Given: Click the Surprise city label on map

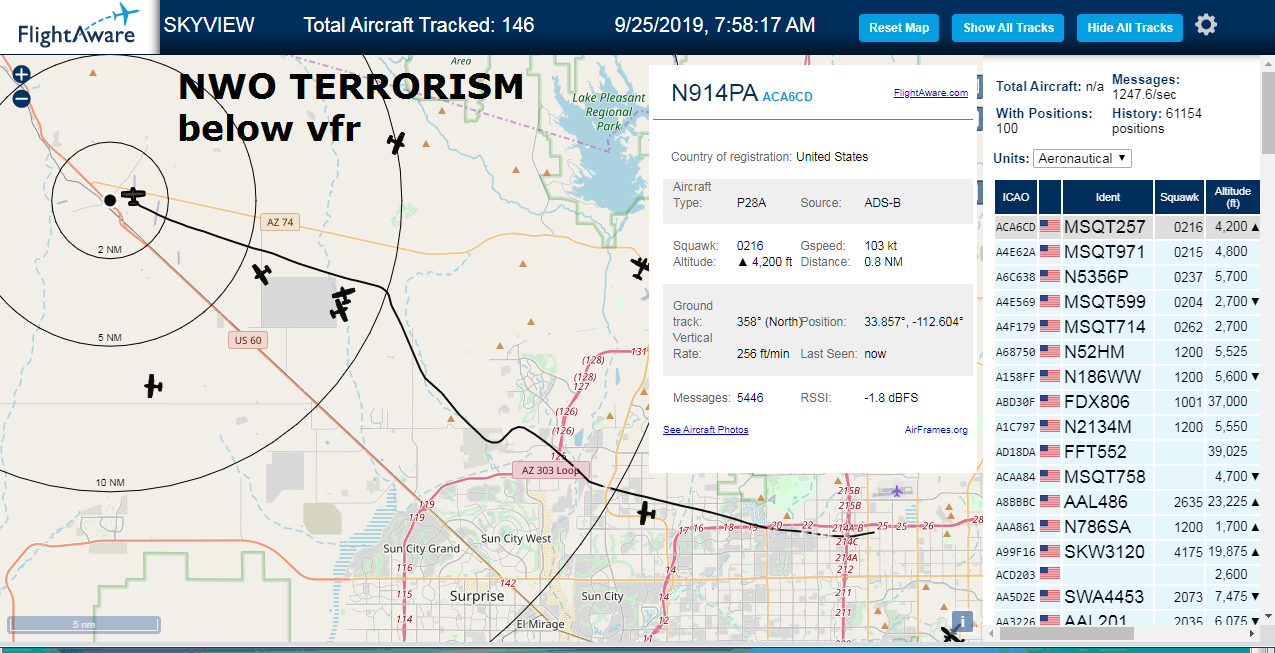Looking at the screenshot, I should coord(477,596).
